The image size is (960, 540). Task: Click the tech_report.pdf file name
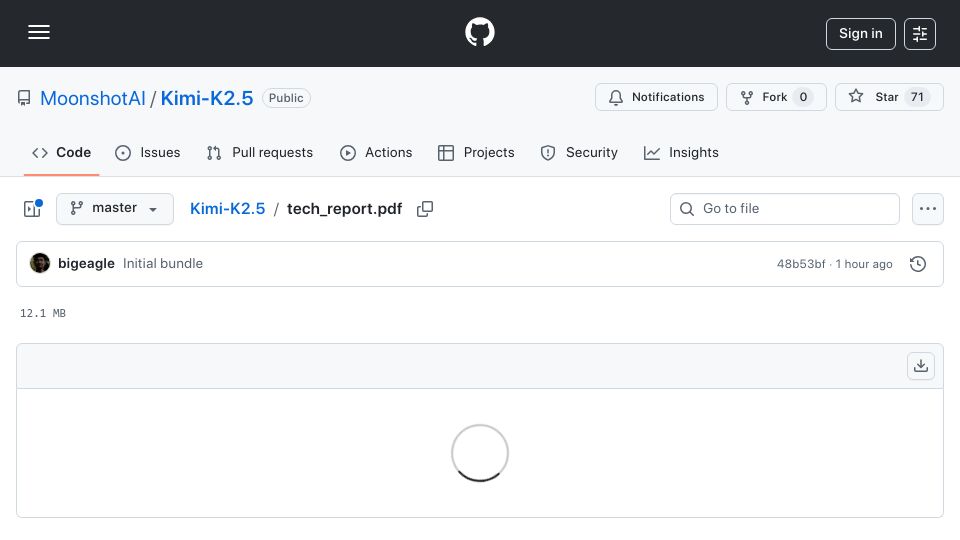click(345, 209)
